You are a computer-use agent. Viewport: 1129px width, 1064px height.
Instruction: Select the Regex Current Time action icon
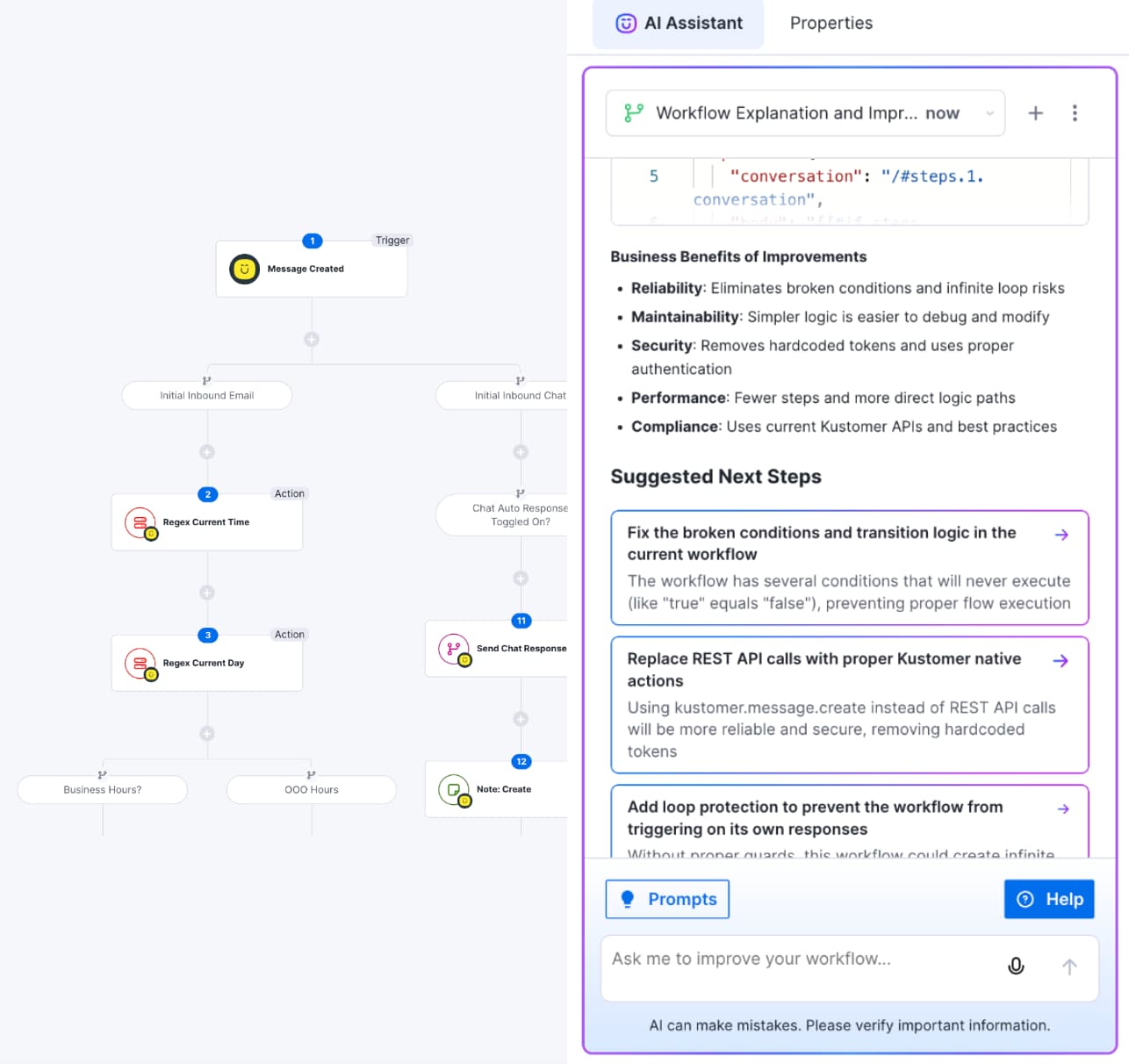(x=140, y=521)
